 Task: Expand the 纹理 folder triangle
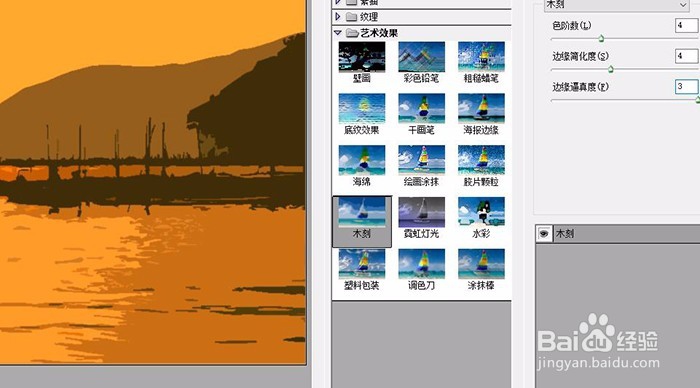pos(338,17)
